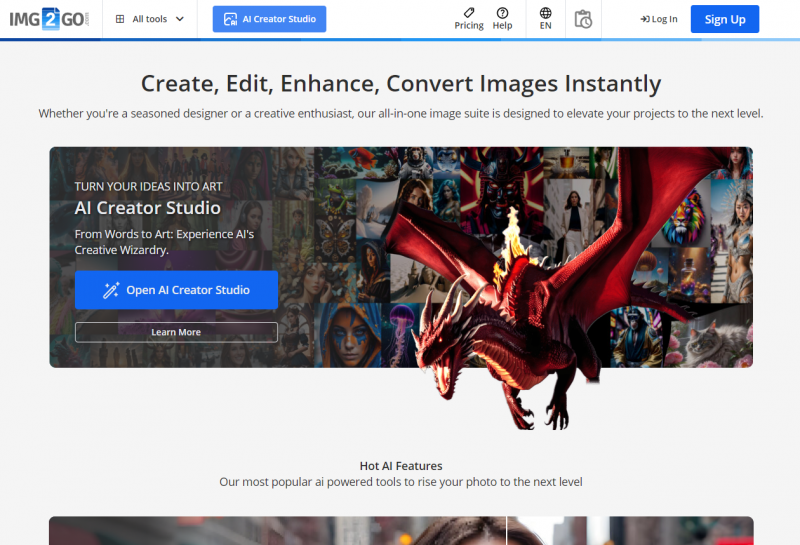The image size is (800, 545).
Task: Click the All tools grid icon
Action: 121,19
